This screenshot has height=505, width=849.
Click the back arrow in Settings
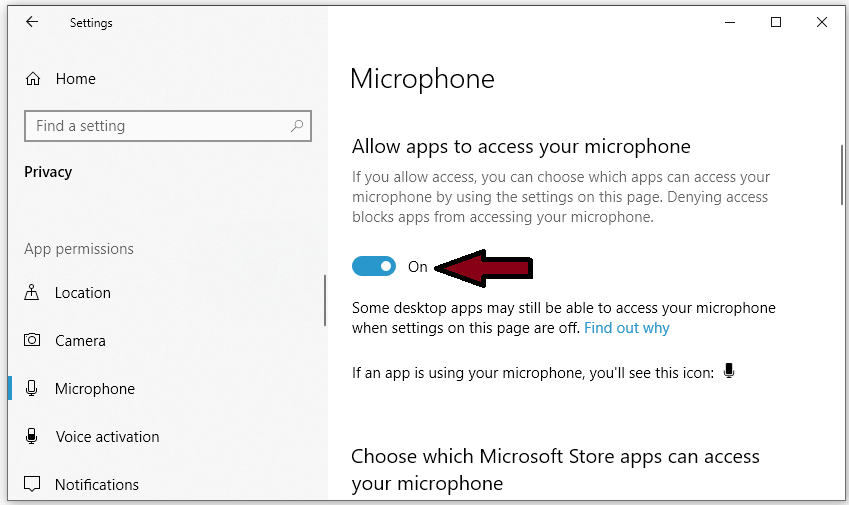[x=32, y=22]
